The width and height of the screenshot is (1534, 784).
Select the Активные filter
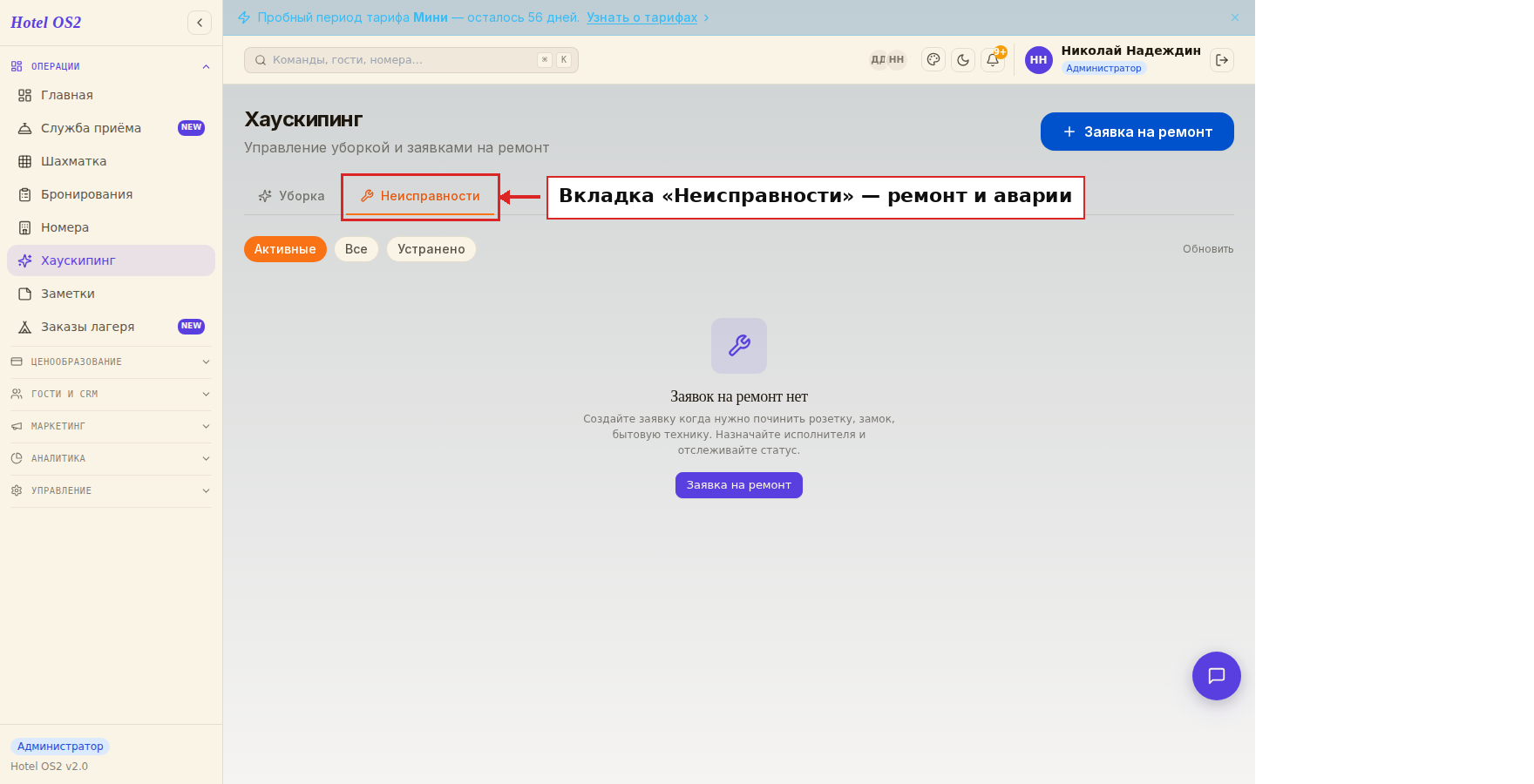(x=285, y=249)
